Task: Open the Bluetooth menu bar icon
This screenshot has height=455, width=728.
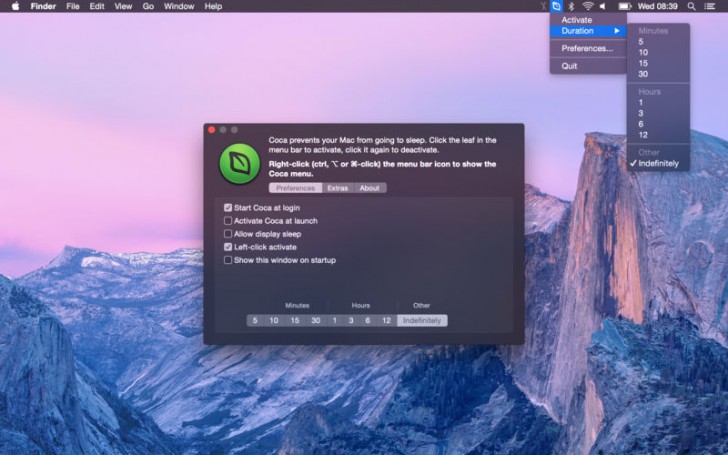Action: click(572, 6)
